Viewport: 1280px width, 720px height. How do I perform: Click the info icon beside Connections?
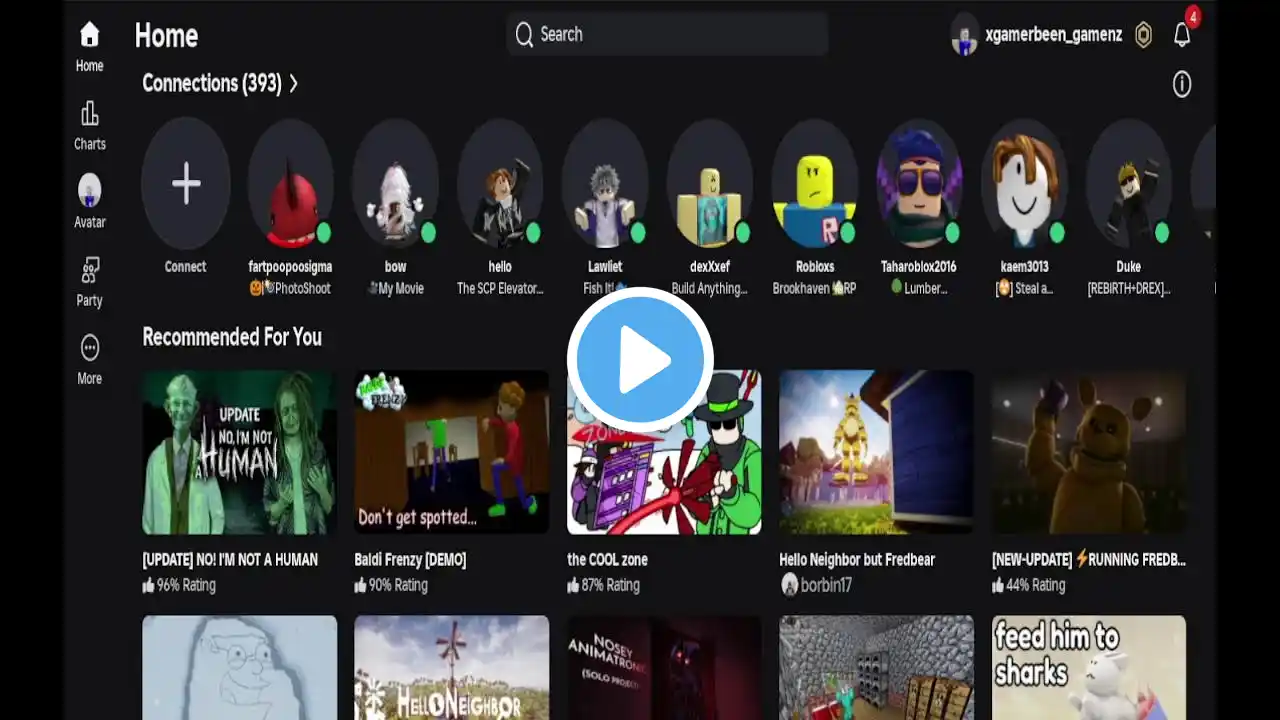coord(1182,84)
